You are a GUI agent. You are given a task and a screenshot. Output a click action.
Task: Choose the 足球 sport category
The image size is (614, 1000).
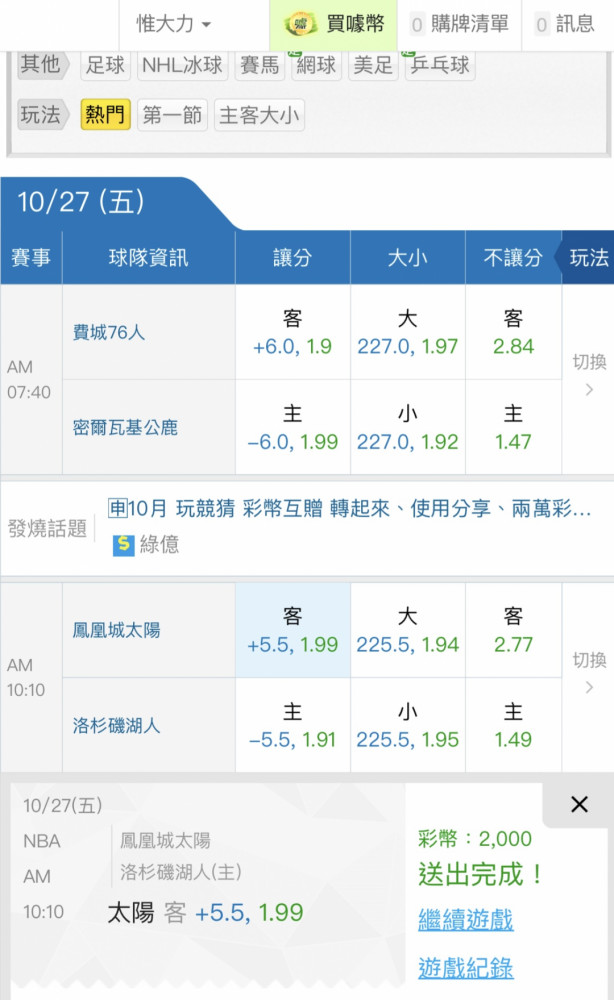tap(105, 64)
